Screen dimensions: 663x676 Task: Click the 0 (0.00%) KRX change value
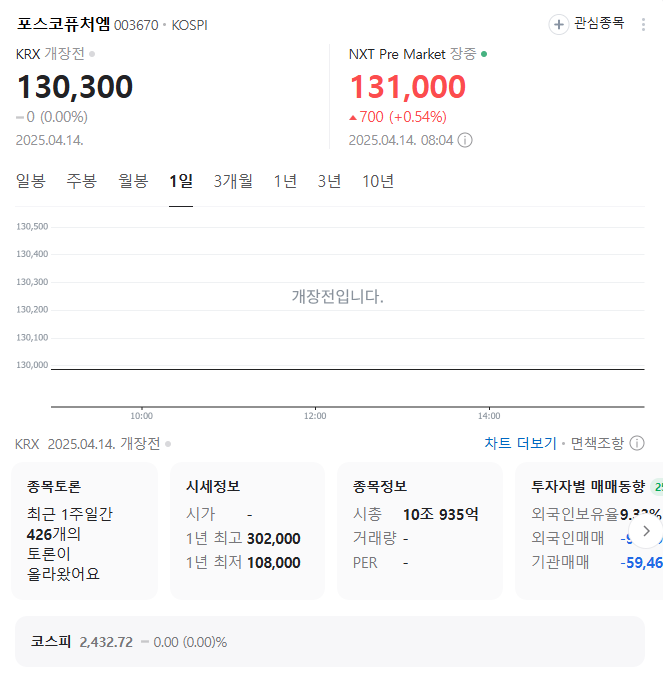coord(52,117)
